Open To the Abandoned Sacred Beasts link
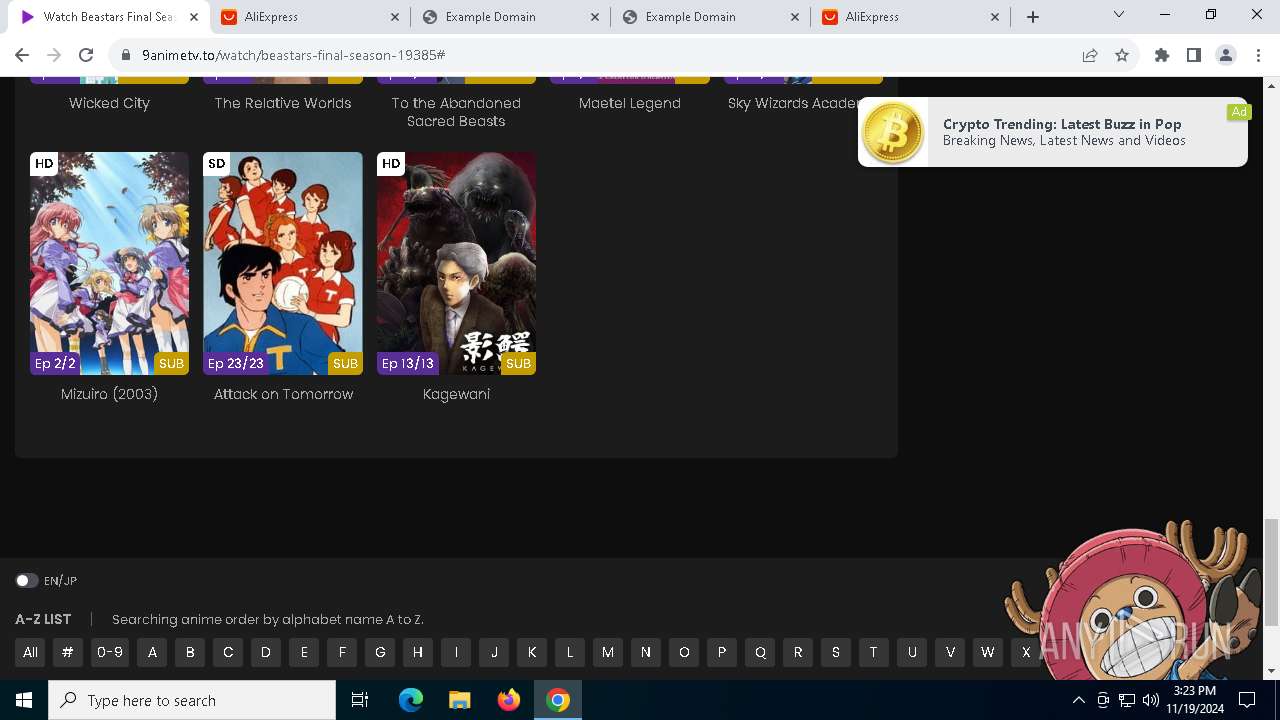The height and width of the screenshot is (720, 1280). click(456, 112)
